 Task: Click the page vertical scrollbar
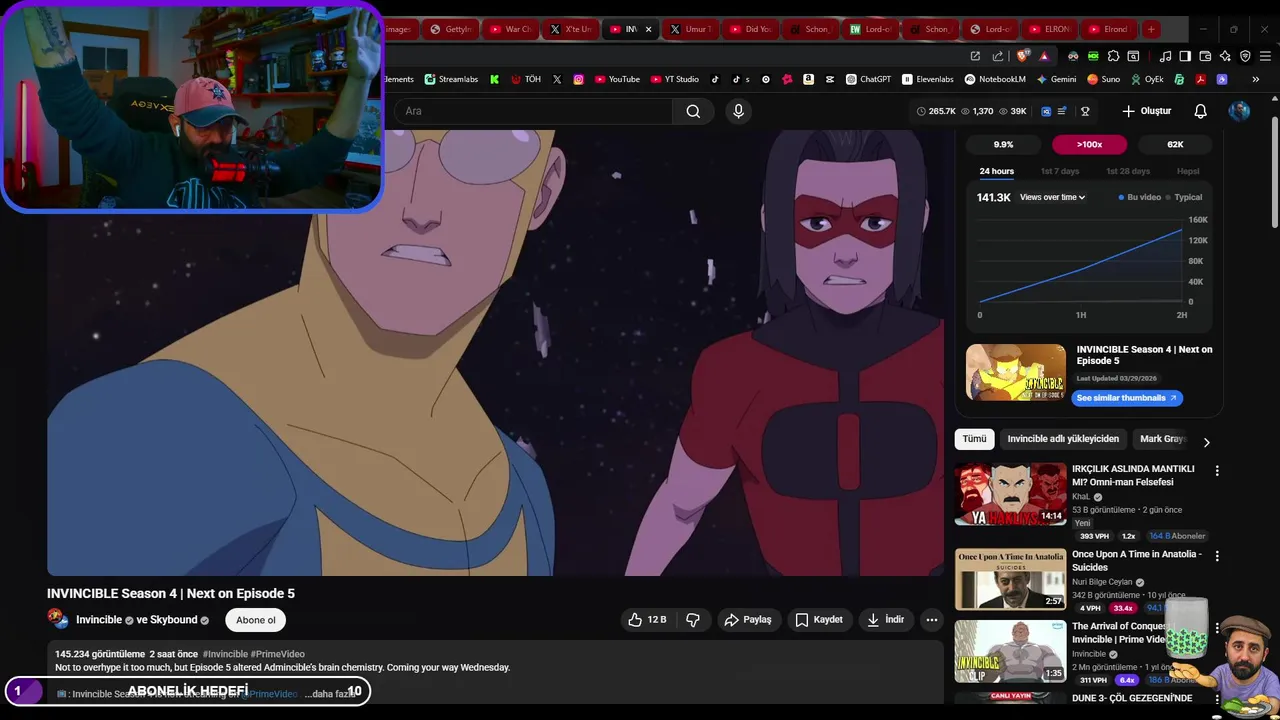point(1273,170)
